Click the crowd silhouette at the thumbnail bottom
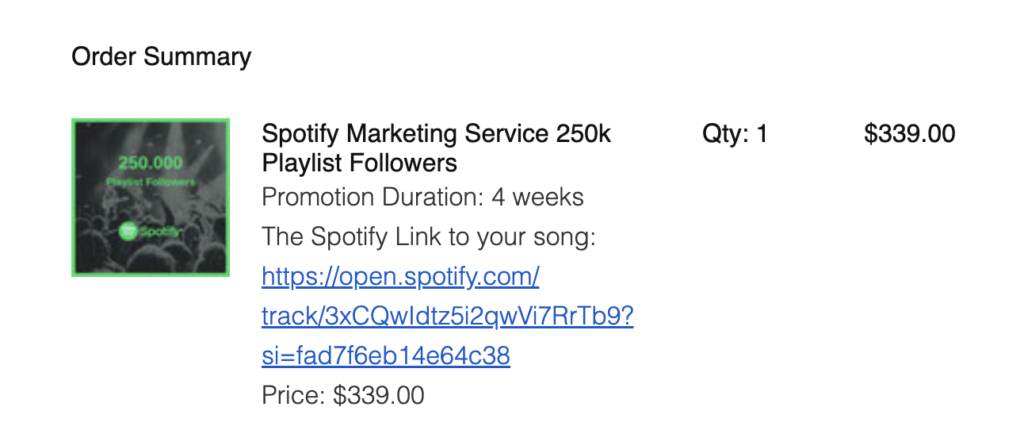Viewport: 1024px width, 430px height. 150,258
